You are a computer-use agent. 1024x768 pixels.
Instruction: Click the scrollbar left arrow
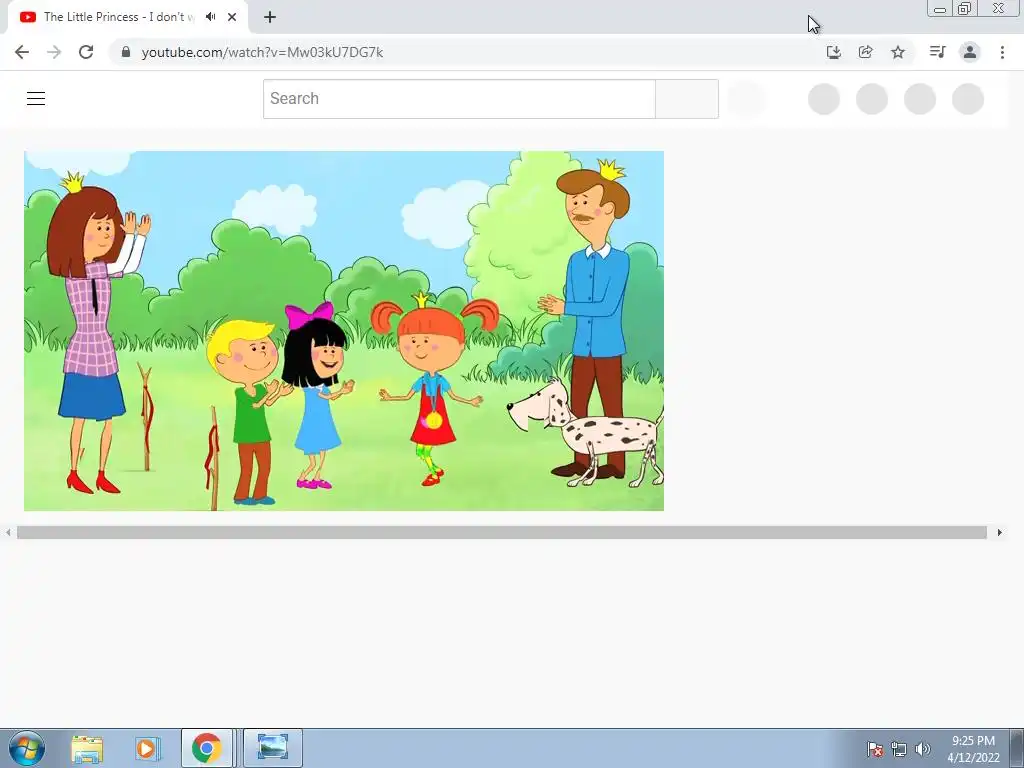tap(8, 533)
